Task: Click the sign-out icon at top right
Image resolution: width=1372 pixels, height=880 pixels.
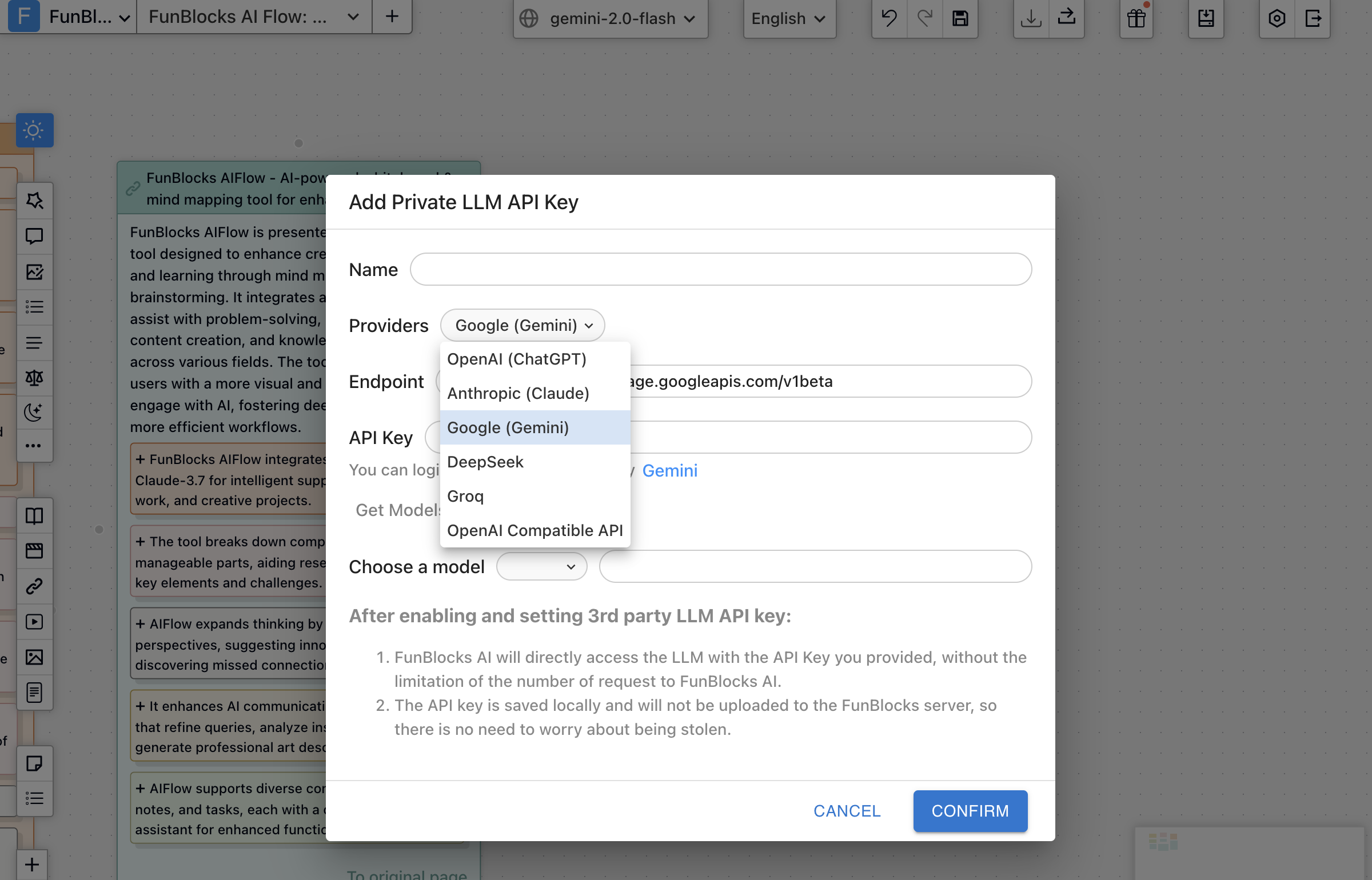Action: coord(1313,19)
